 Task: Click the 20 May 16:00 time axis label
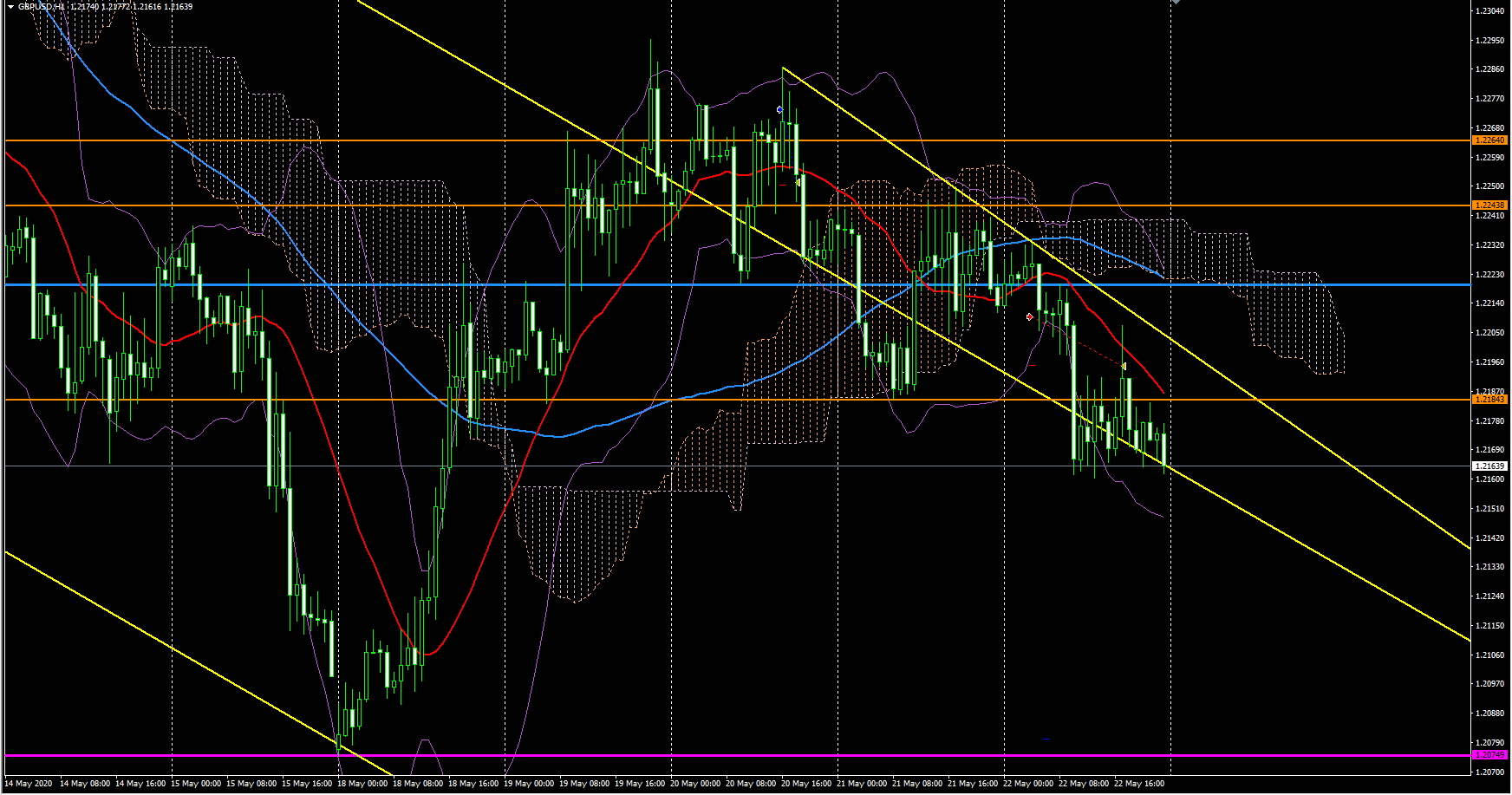click(806, 784)
